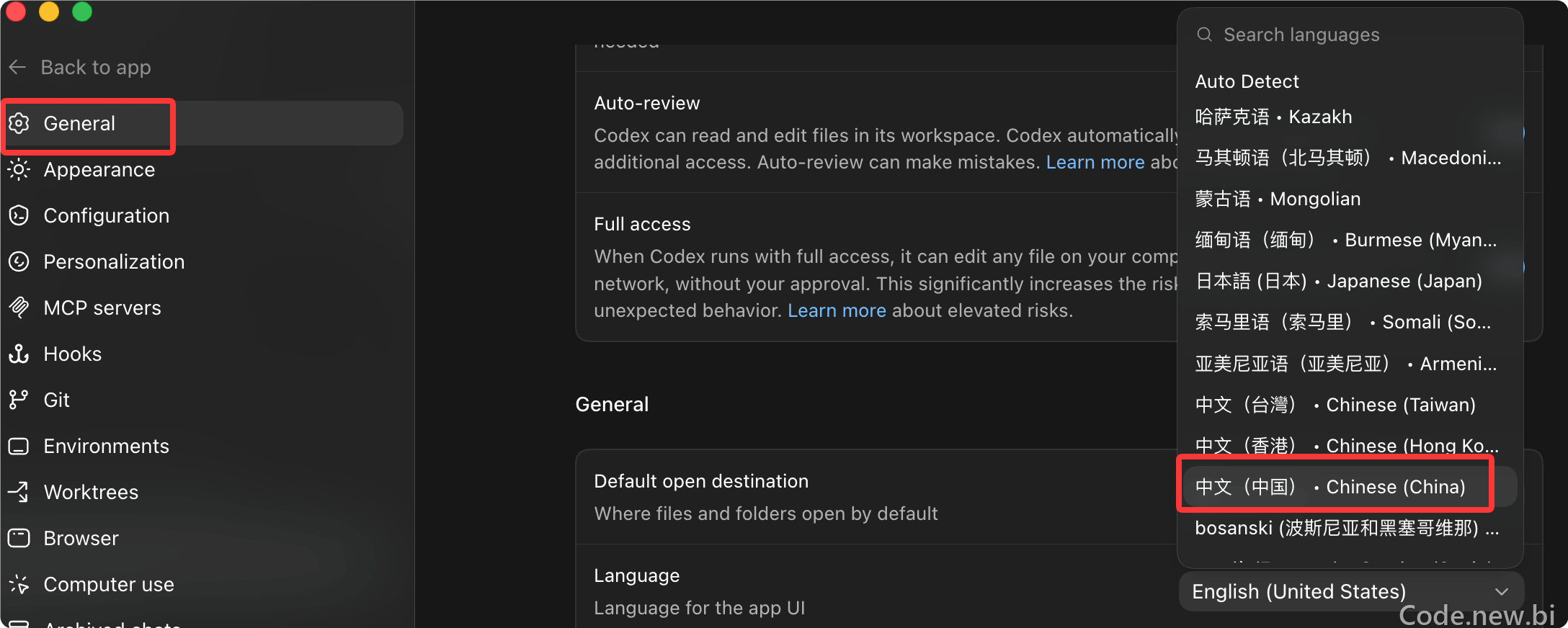
Task: Focus the Search languages input field
Action: point(1350,35)
